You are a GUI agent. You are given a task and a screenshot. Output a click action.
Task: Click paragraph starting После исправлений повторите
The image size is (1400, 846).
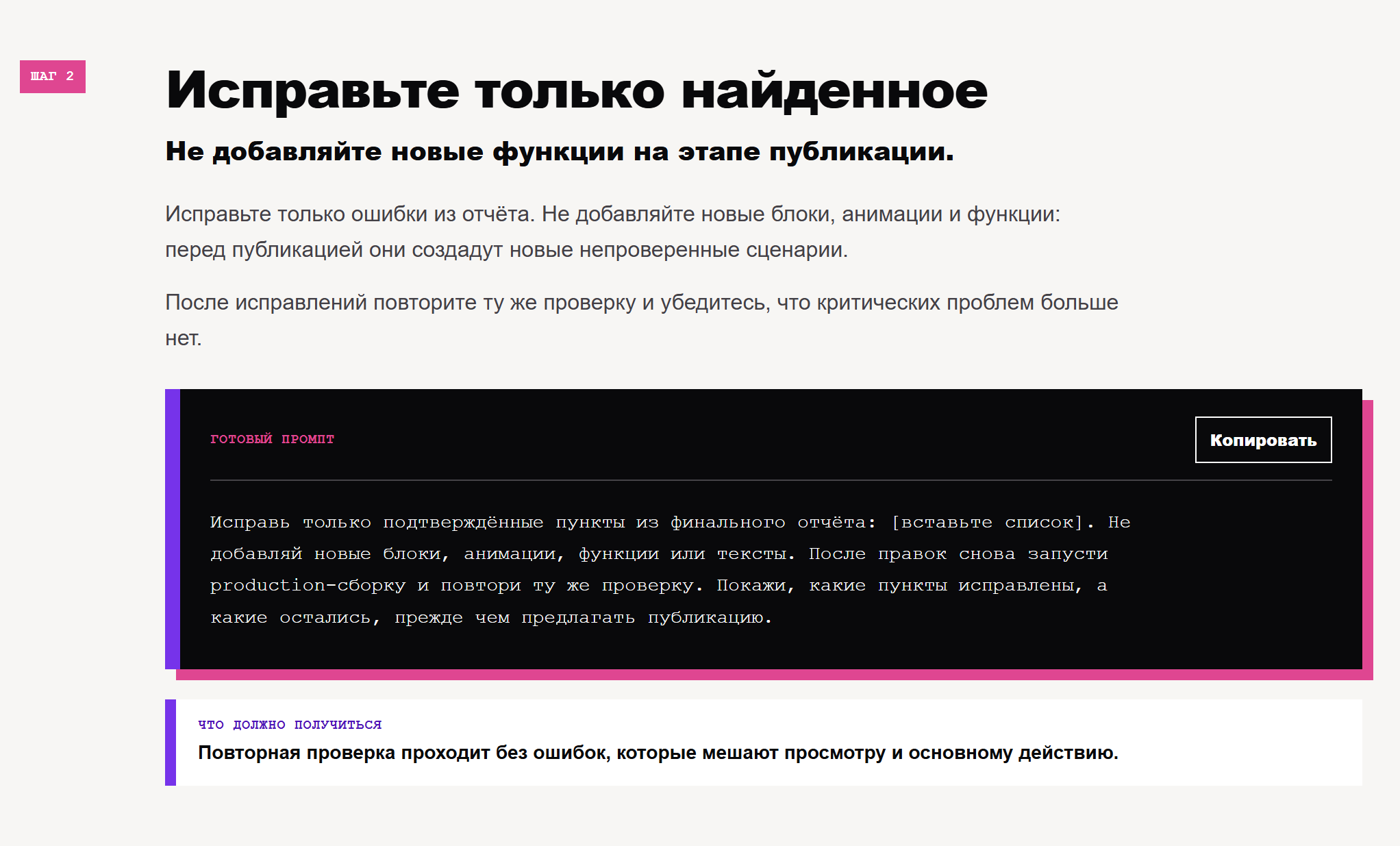point(642,320)
